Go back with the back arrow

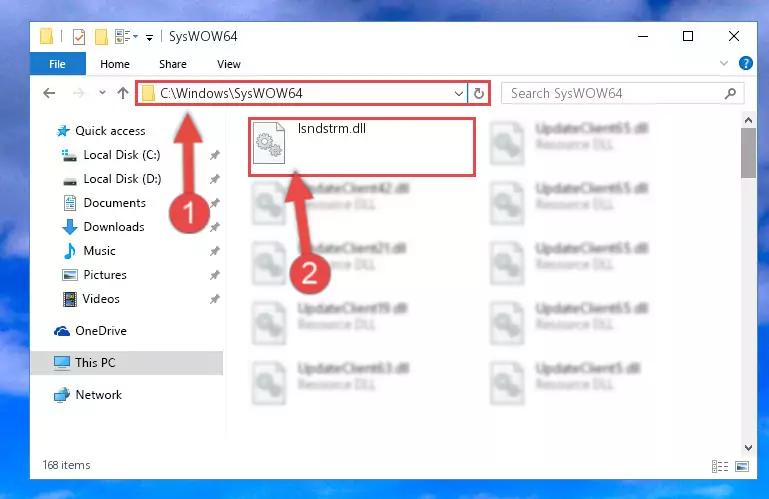coord(49,93)
